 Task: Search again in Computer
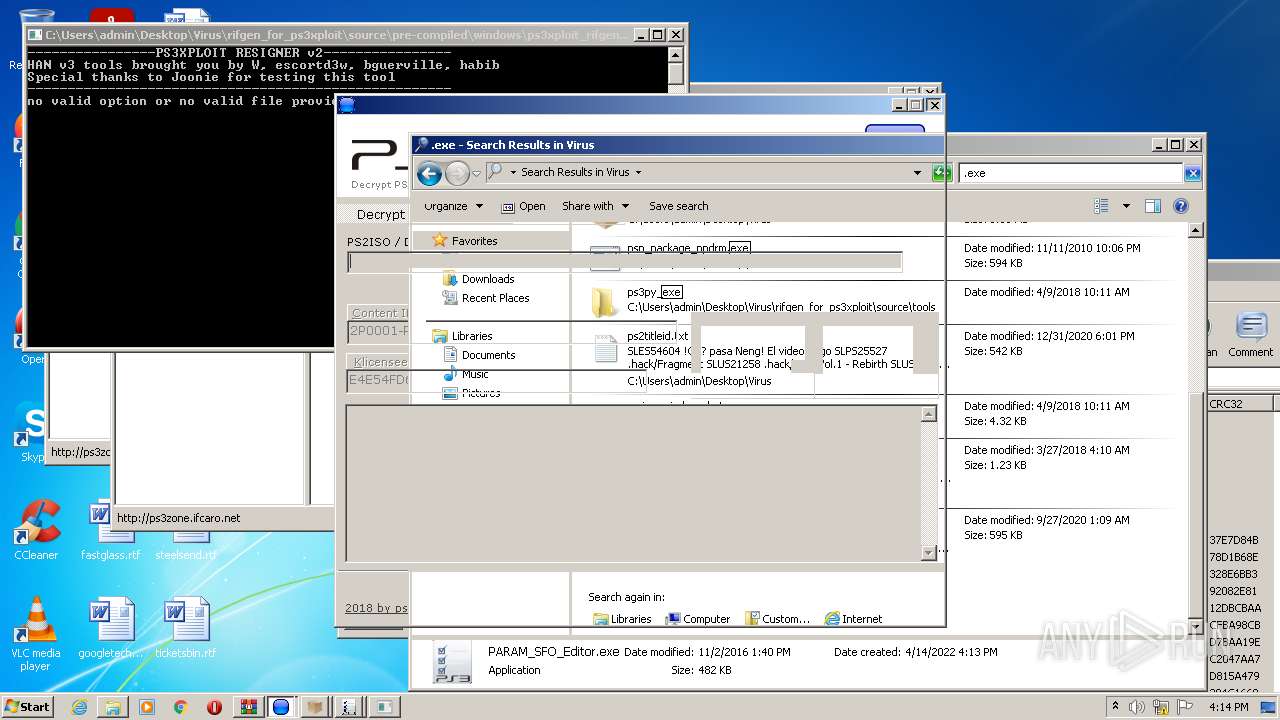[698, 619]
